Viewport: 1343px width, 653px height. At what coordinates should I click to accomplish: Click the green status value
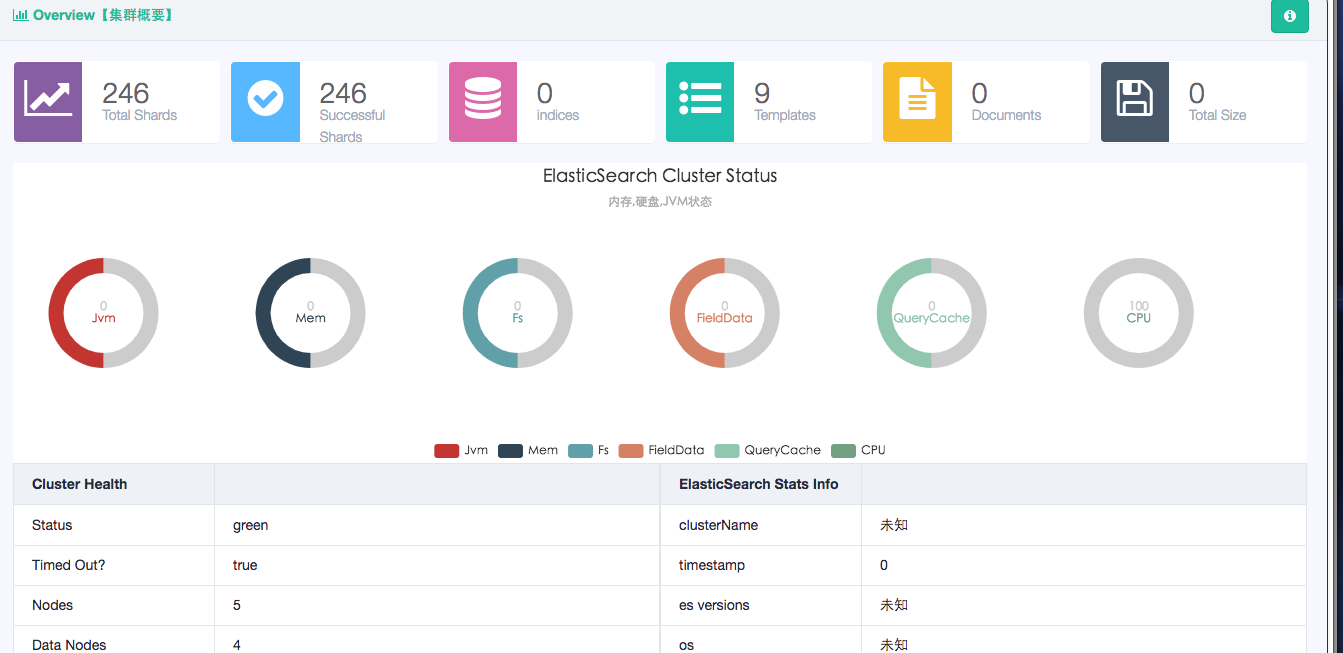pyautogui.click(x=250, y=525)
